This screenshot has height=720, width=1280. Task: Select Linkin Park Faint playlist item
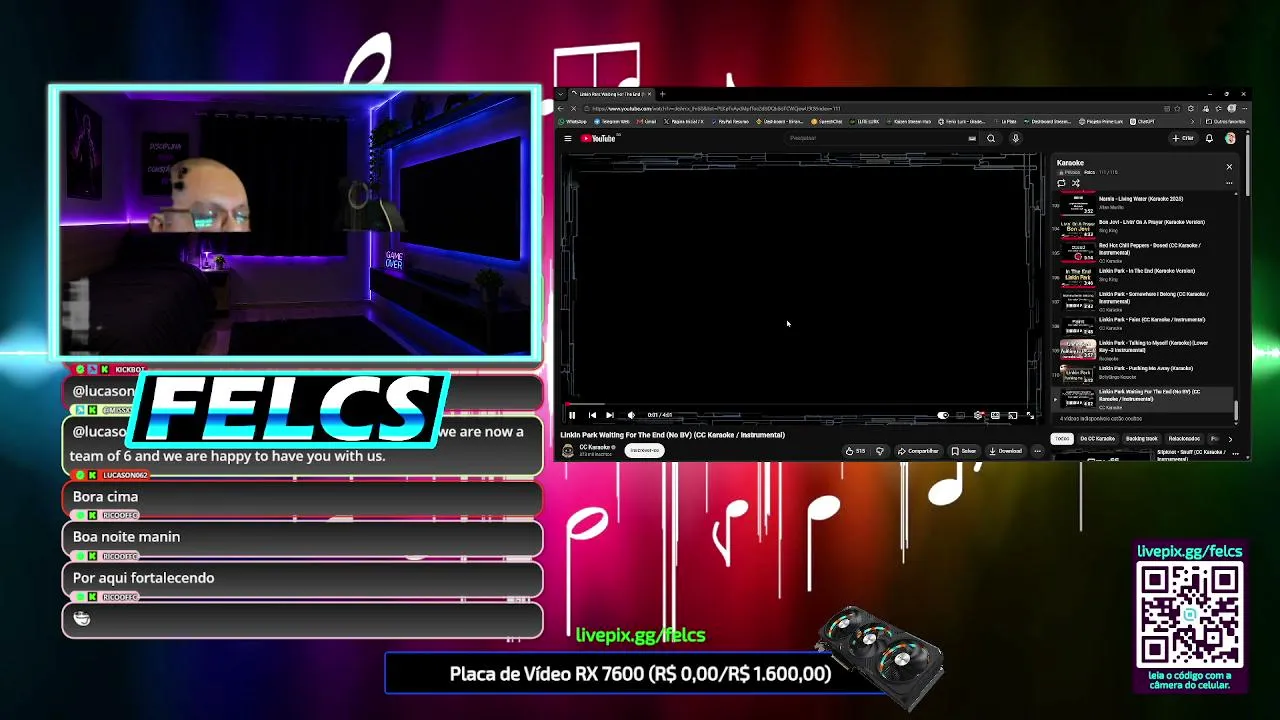(1141, 324)
